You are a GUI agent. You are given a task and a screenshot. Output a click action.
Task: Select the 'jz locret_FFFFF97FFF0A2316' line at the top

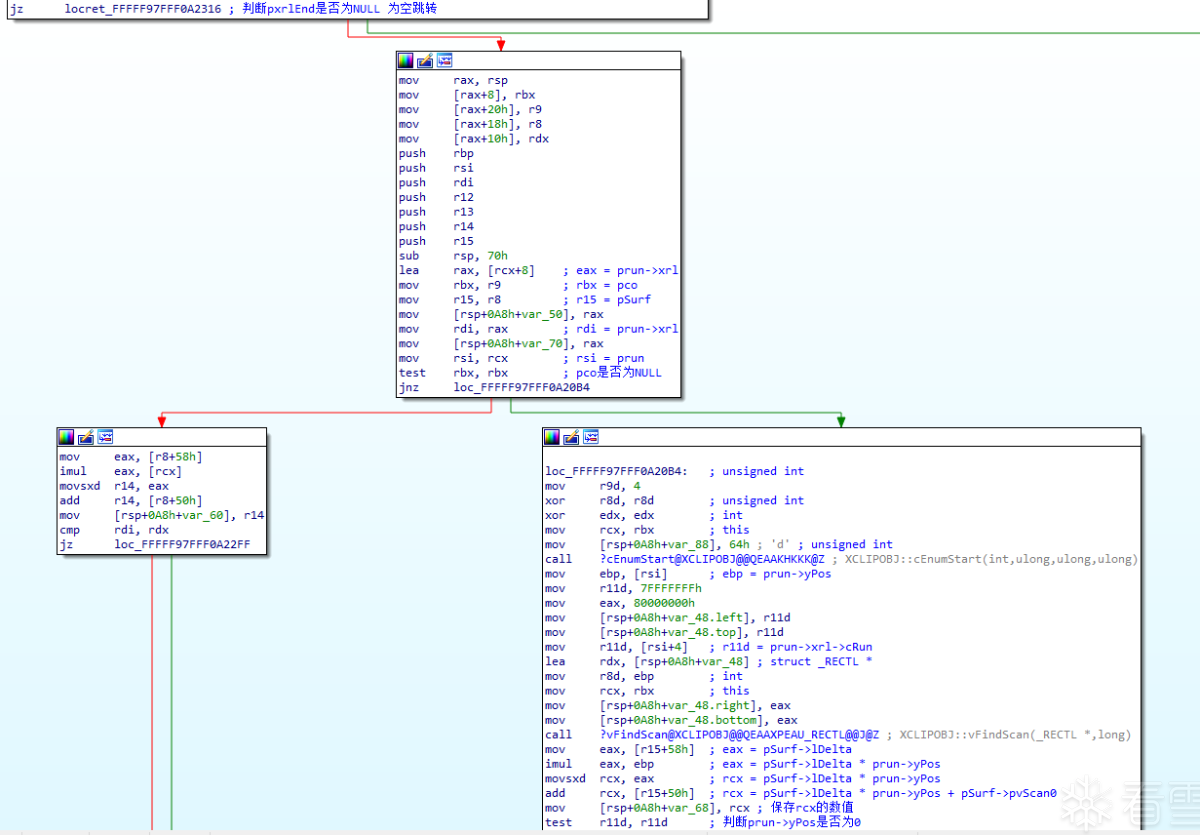pos(224,8)
